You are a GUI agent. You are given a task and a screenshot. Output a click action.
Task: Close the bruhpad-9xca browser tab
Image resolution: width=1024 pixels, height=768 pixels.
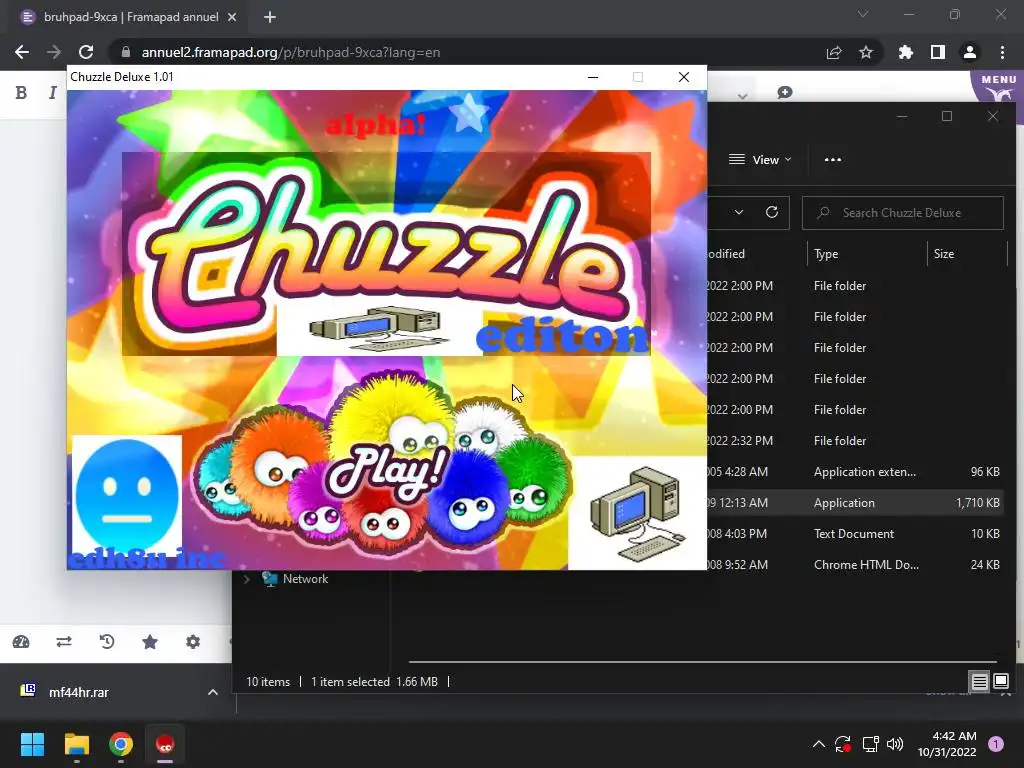click(232, 17)
